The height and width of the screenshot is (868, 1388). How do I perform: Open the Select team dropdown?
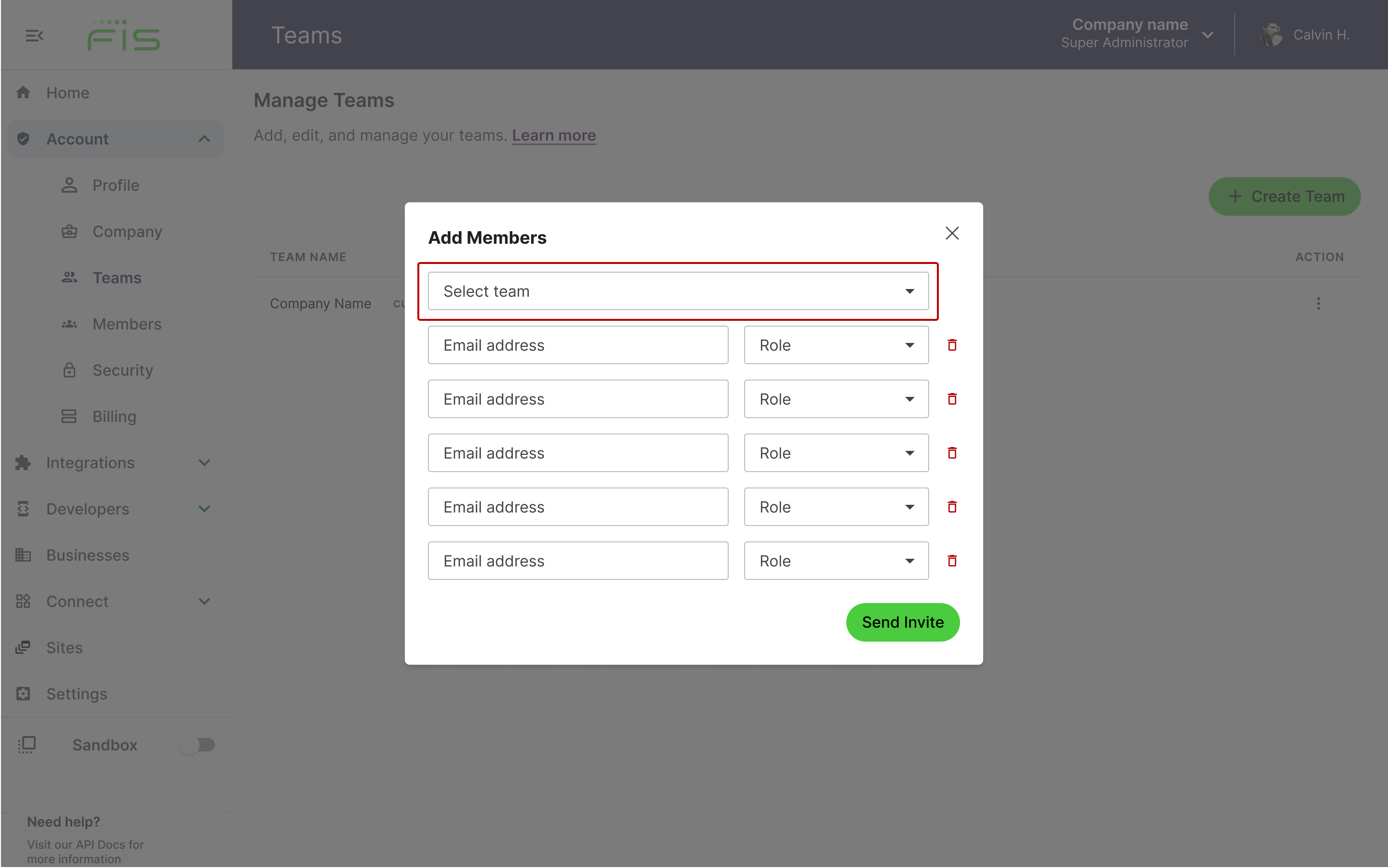(x=679, y=290)
